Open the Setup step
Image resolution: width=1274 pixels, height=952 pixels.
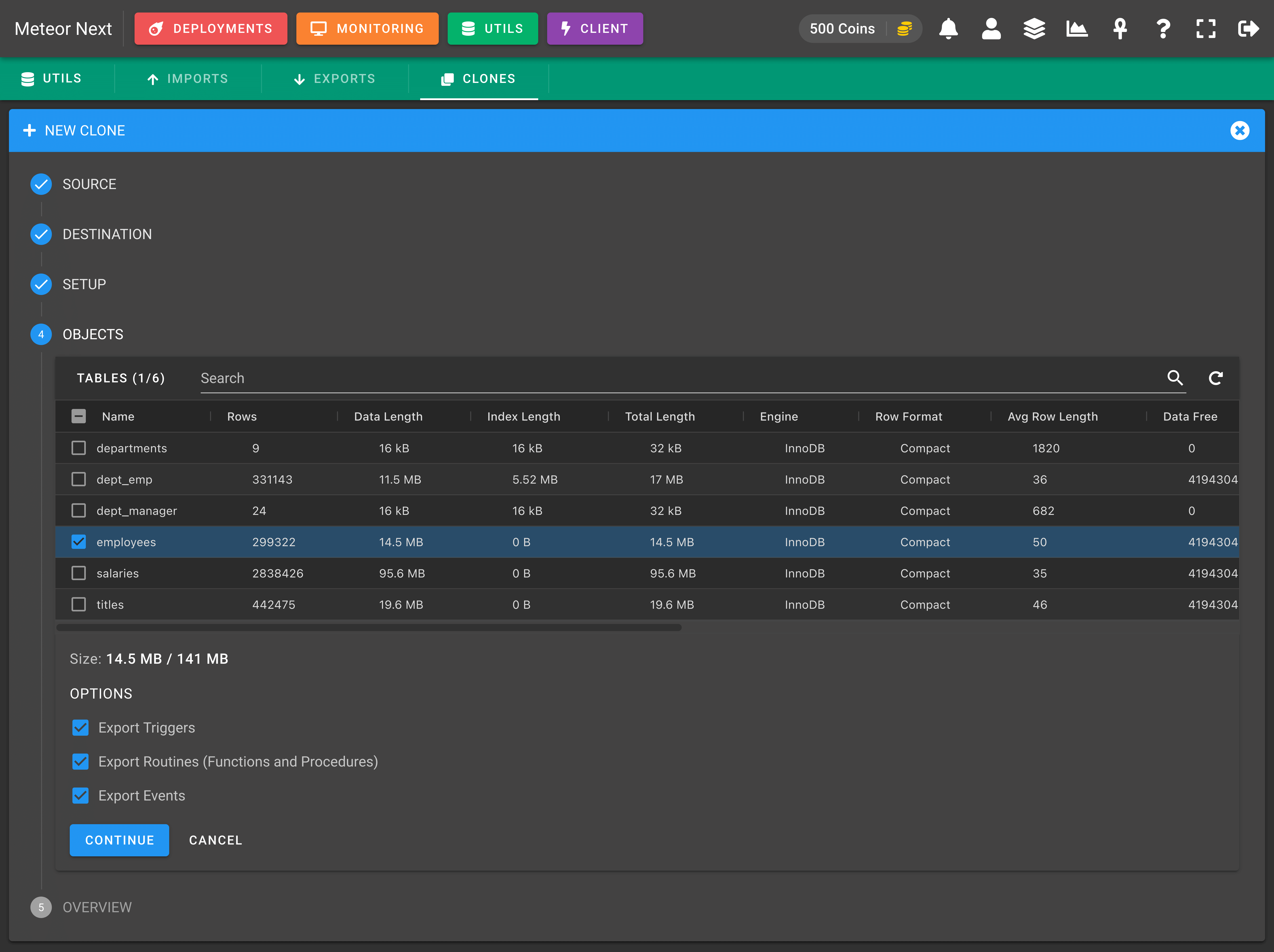pyautogui.click(x=84, y=284)
